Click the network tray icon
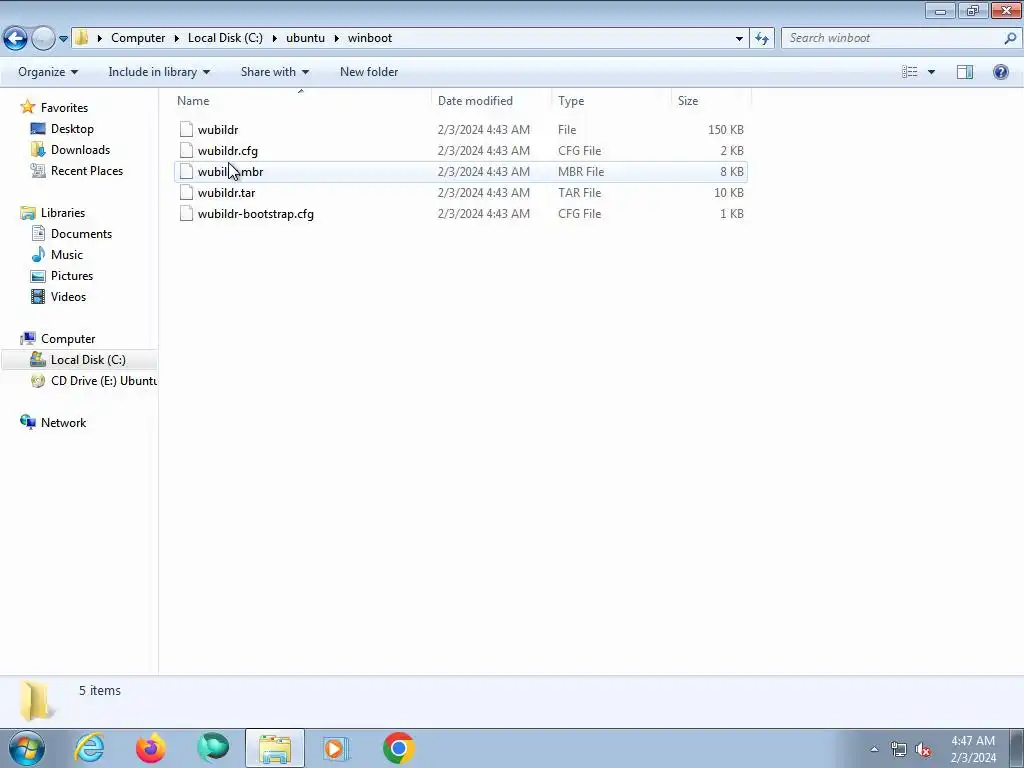Viewport: 1024px width, 768px height. point(899,749)
